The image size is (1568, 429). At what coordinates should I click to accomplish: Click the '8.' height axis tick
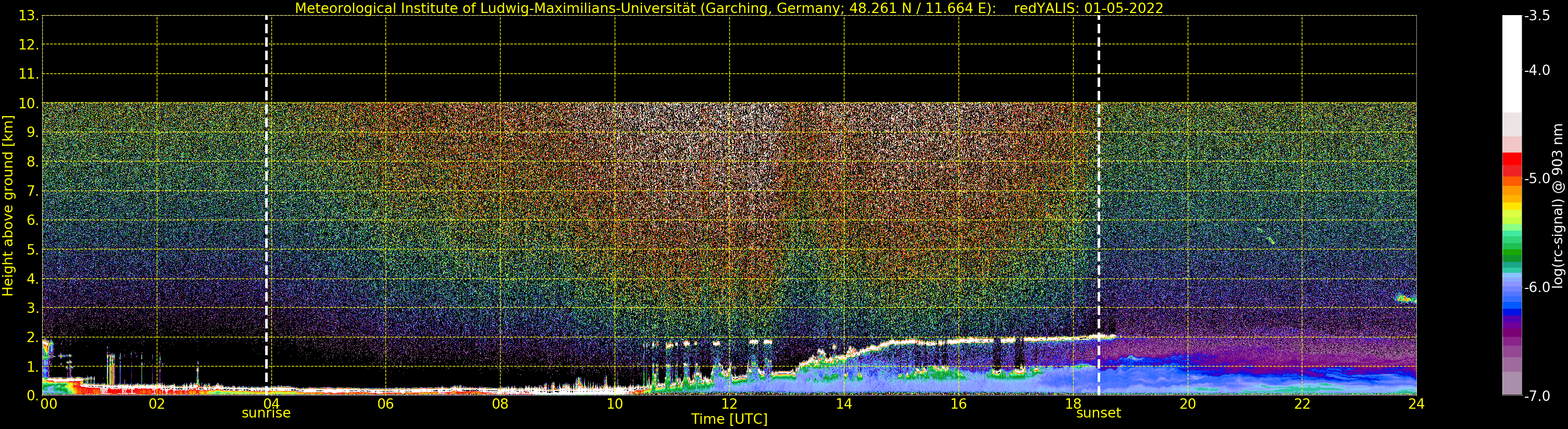click(x=33, y=162)
